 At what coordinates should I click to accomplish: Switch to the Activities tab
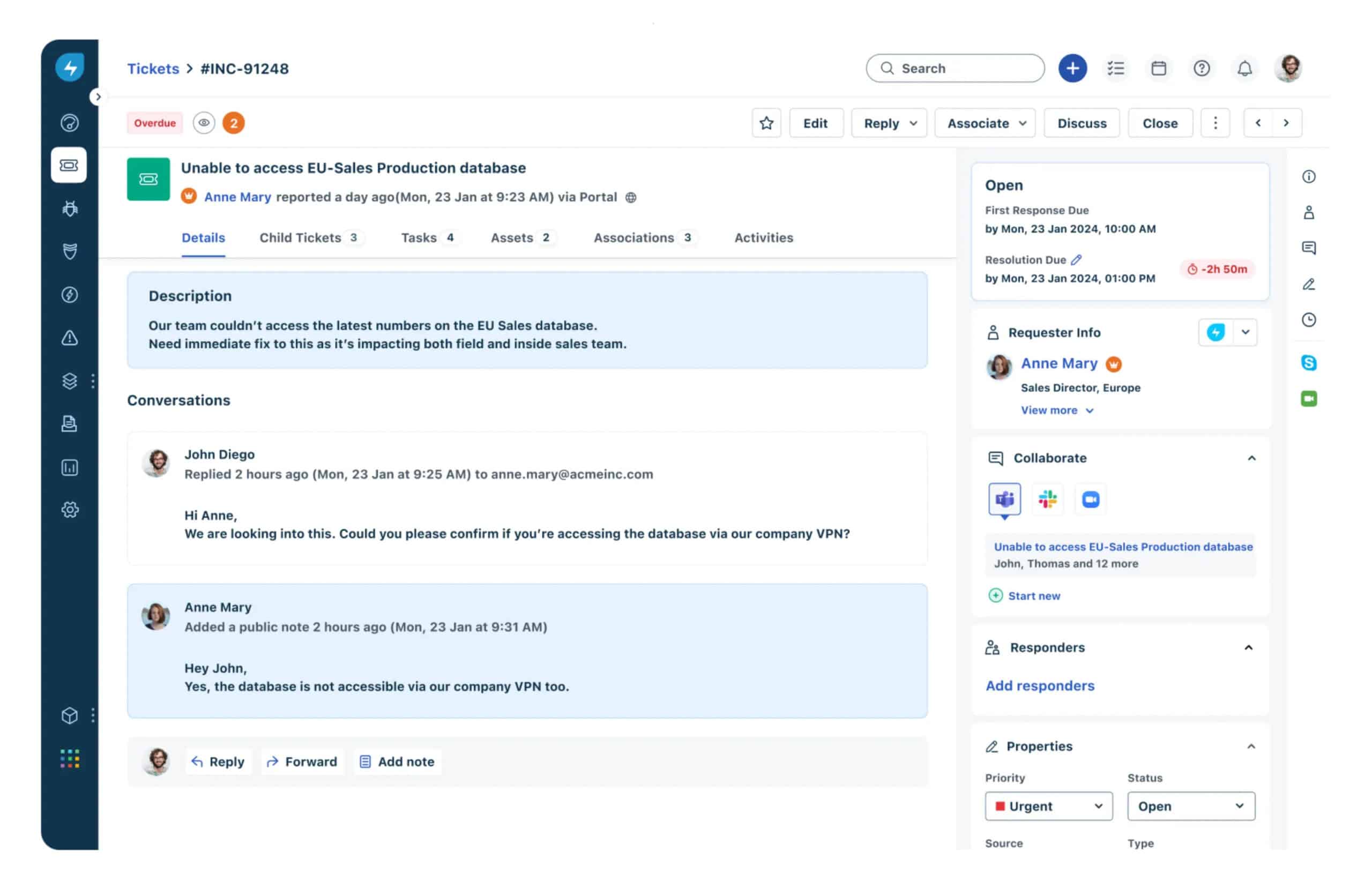(x=763, y=237)
